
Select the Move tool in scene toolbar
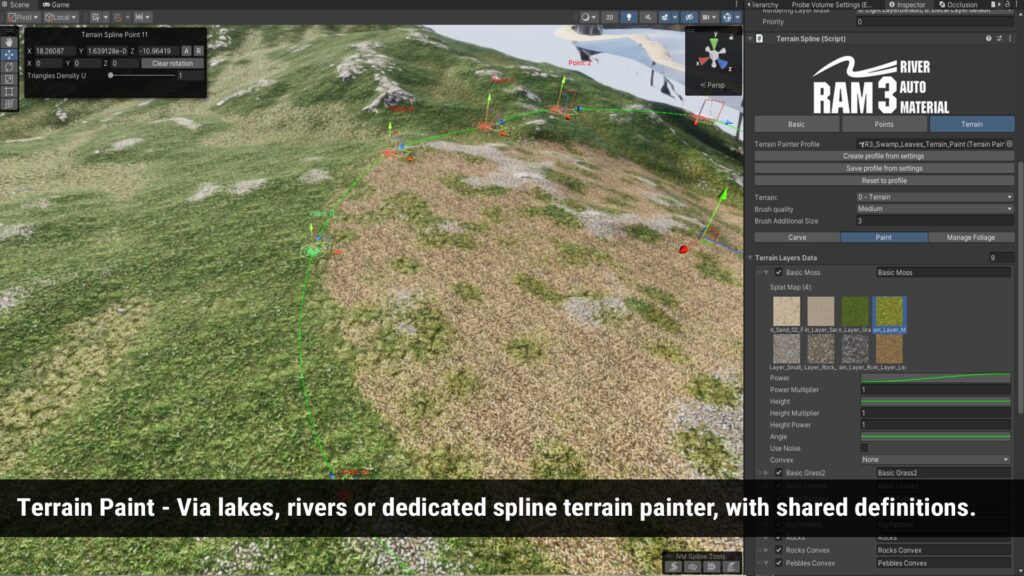point(10,54)
